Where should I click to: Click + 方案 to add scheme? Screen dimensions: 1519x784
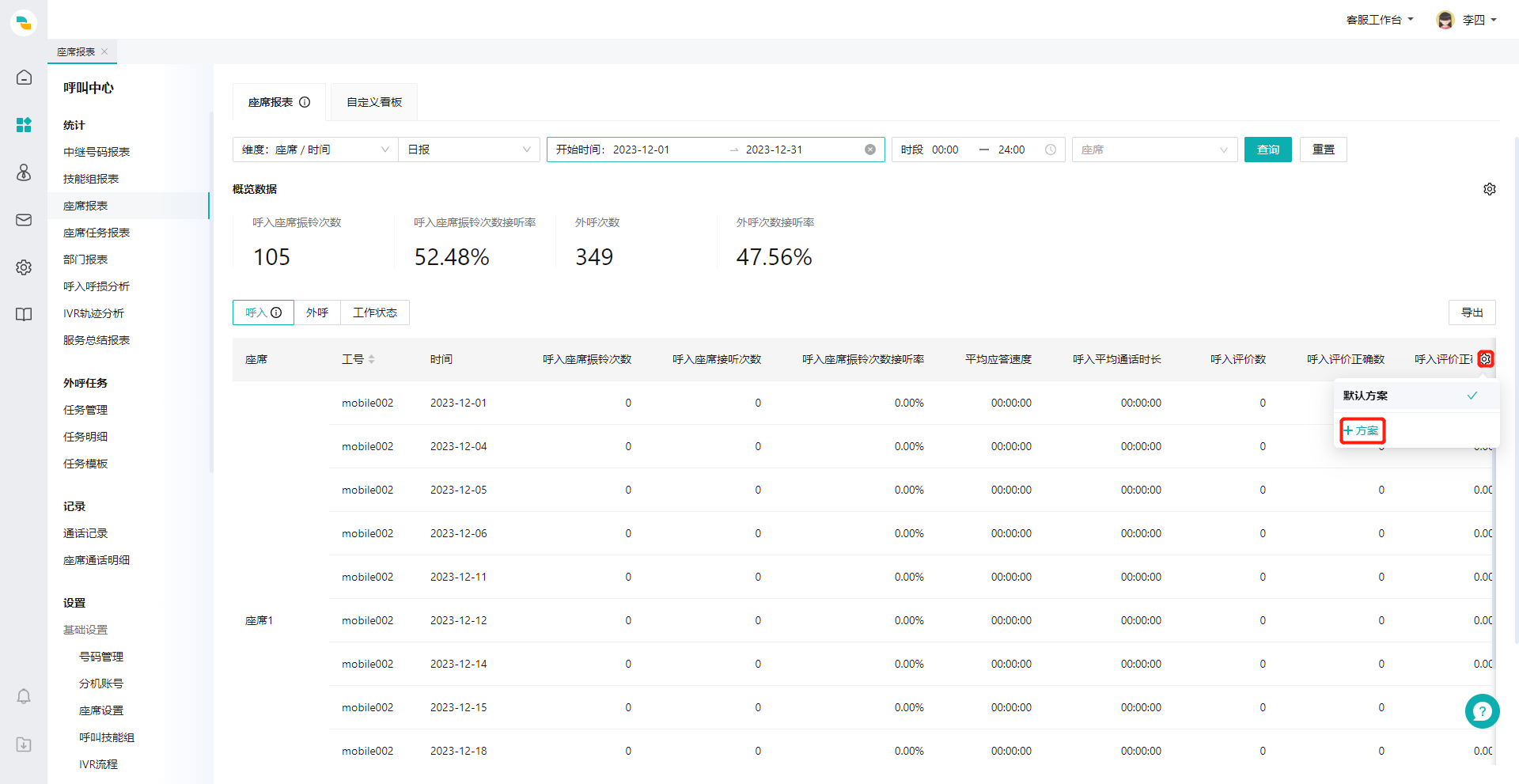click(1362, 430)
